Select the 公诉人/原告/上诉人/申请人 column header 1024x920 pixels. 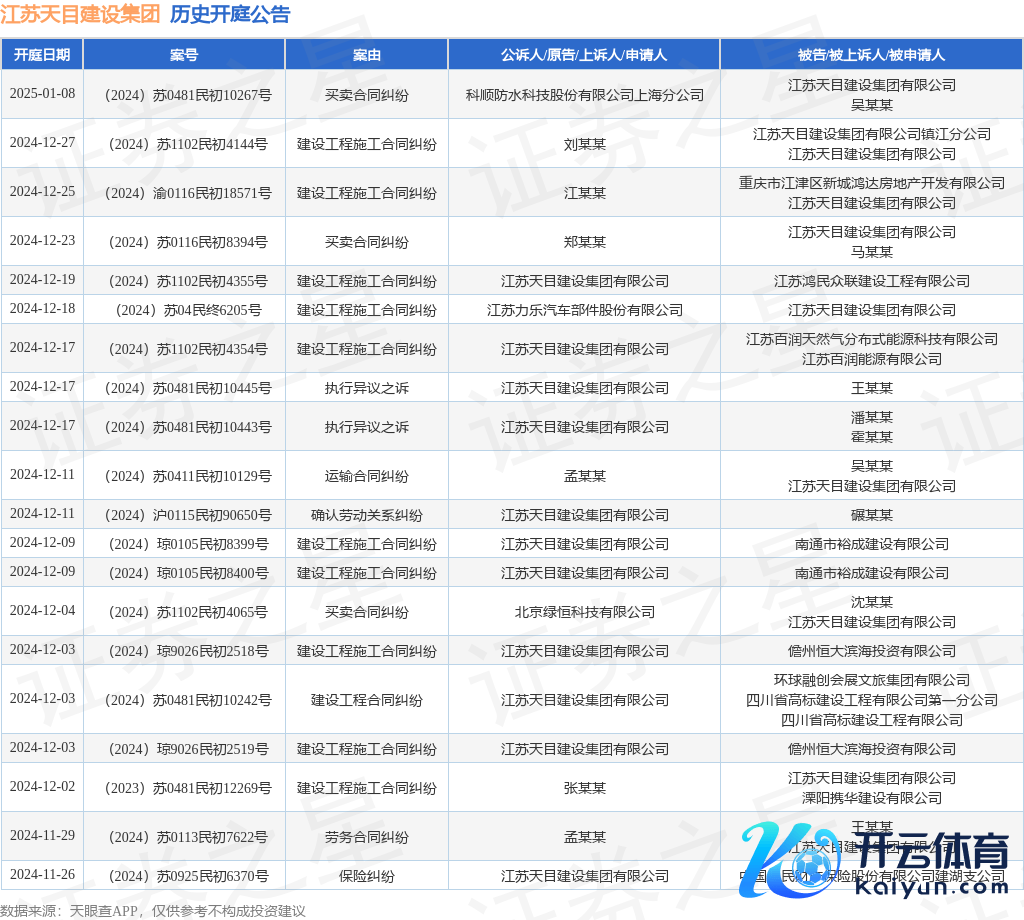pos(584,55)
